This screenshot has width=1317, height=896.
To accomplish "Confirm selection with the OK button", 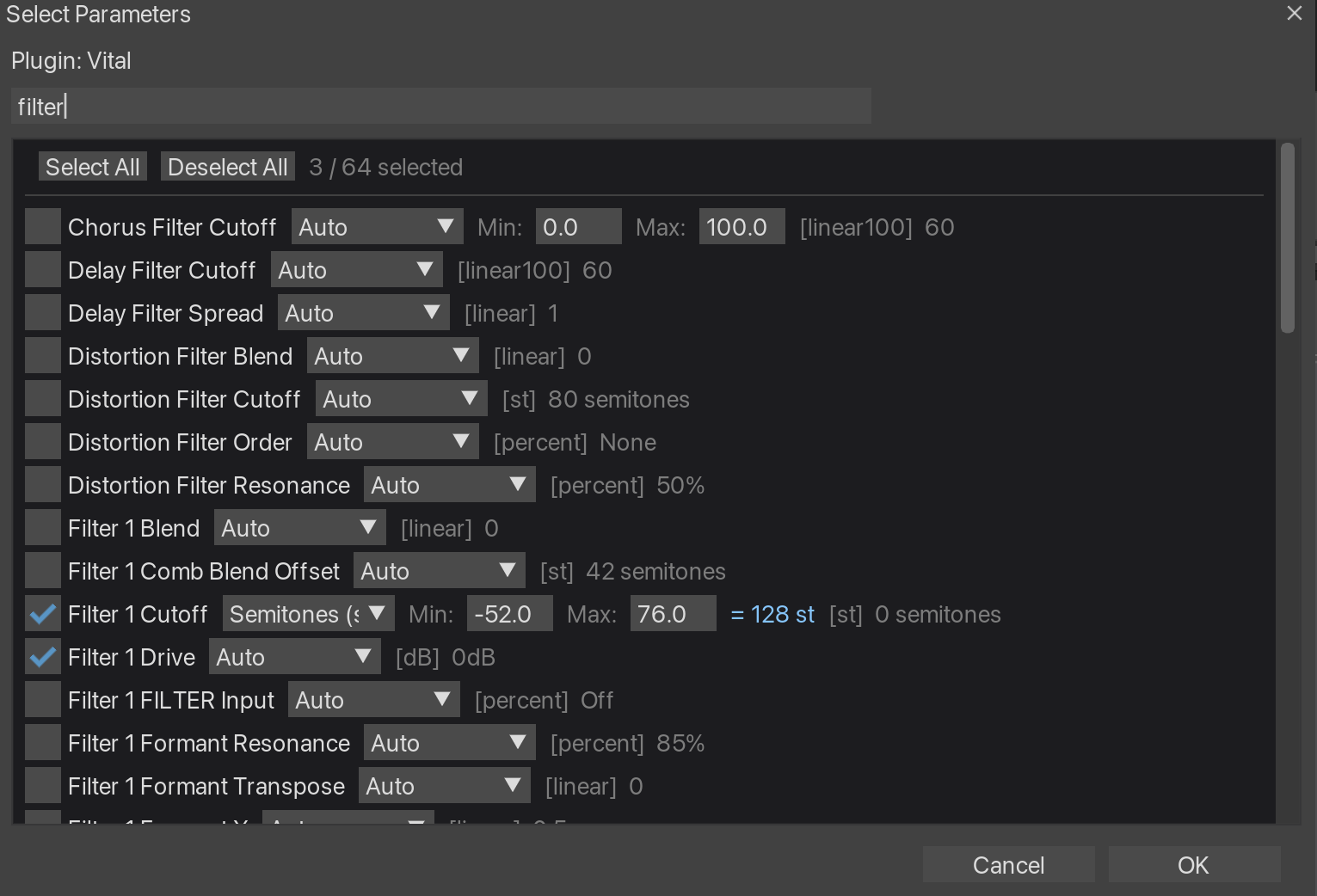I will point(1193,864).
